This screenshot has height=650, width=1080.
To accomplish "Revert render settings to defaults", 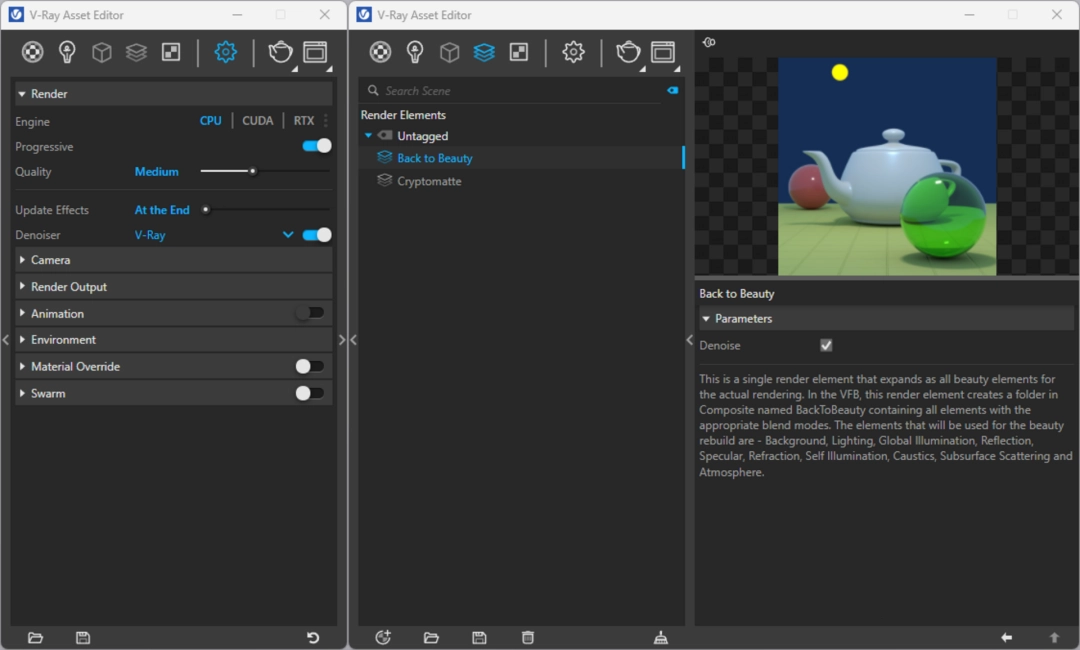I will (x=313, y=638).
